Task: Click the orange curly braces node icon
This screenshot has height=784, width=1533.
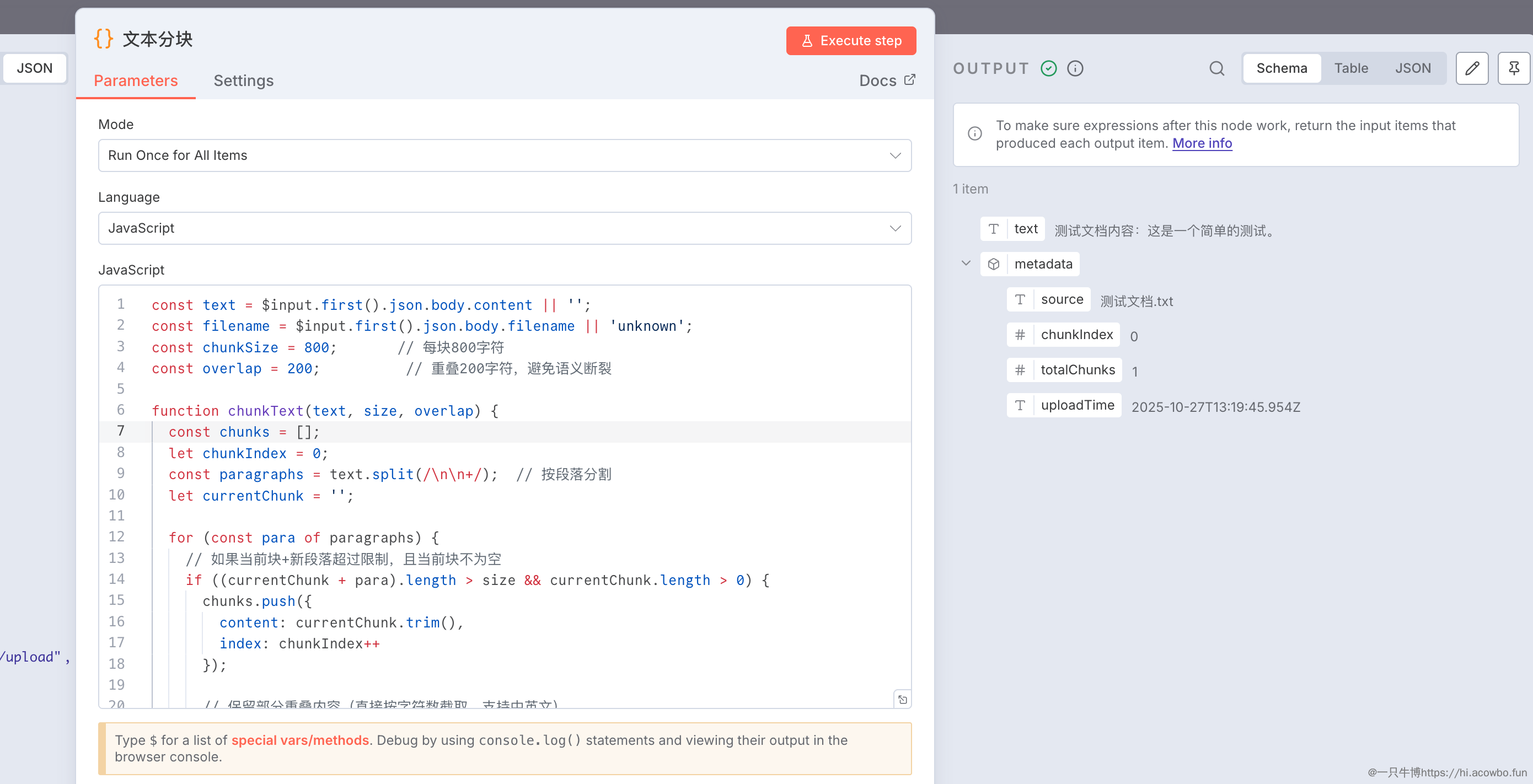Action: coord(104,39)
